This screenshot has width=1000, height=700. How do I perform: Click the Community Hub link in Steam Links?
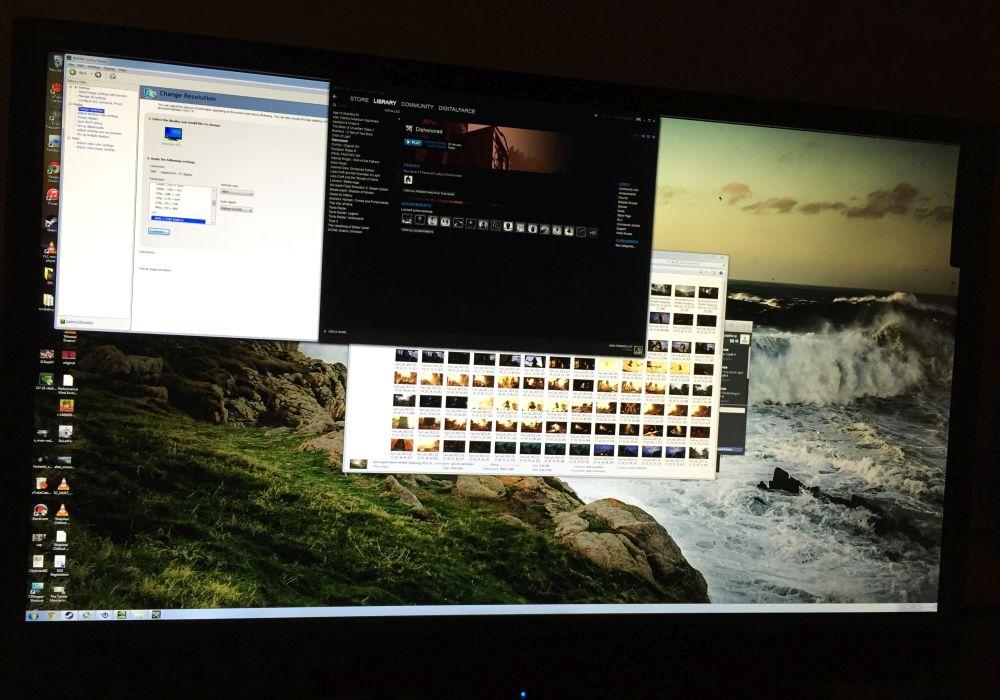click(x=628, y=190)
